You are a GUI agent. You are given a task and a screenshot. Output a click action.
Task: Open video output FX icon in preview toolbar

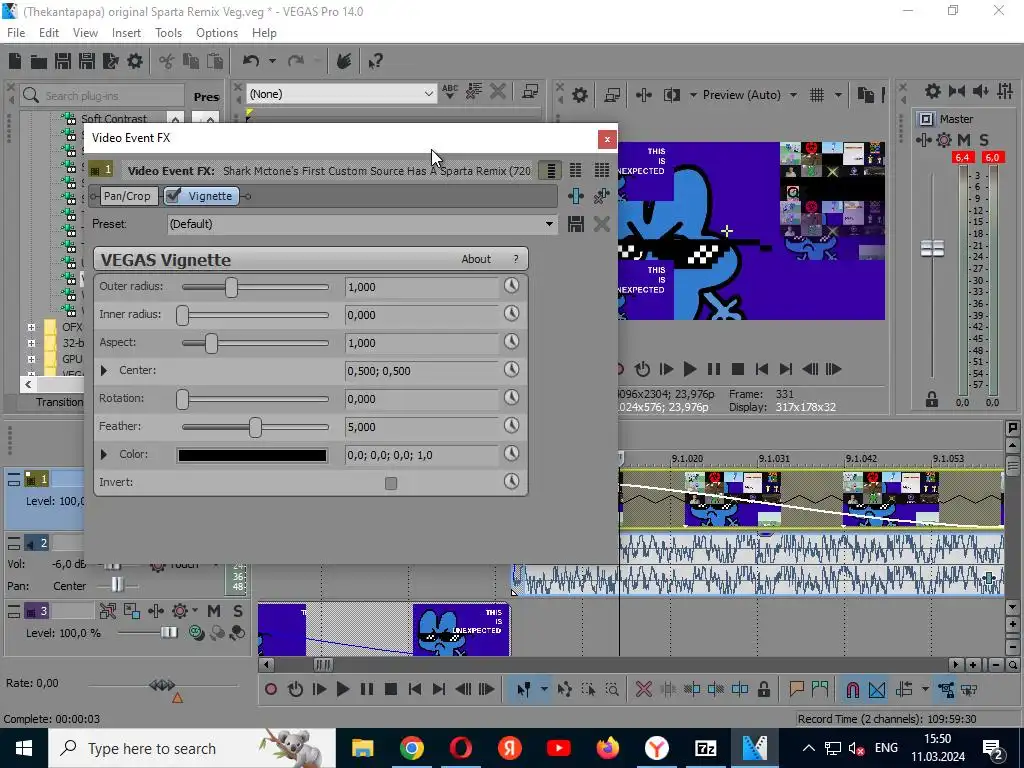(643, 95)
